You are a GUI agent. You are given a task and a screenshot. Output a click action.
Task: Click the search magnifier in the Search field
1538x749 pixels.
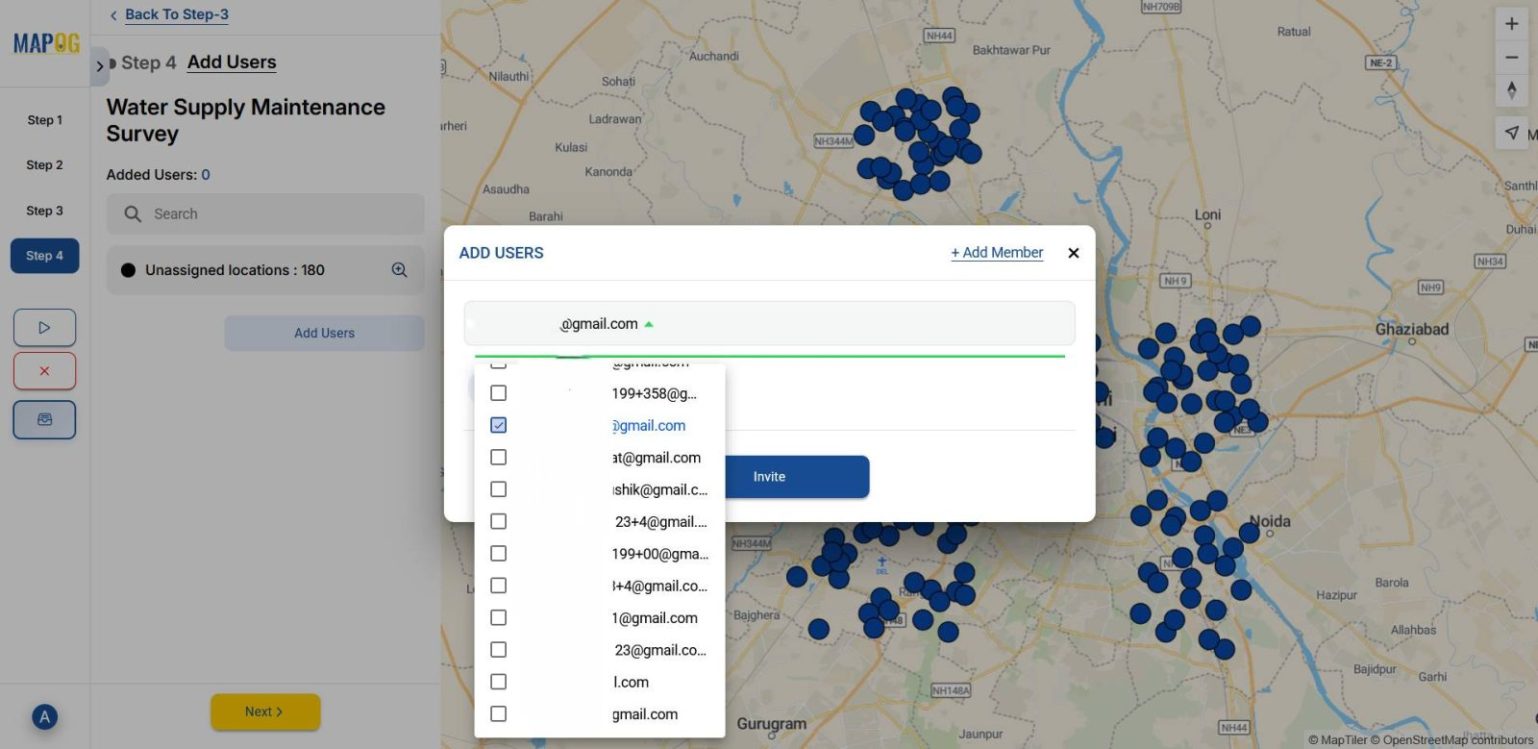[133, 213]
